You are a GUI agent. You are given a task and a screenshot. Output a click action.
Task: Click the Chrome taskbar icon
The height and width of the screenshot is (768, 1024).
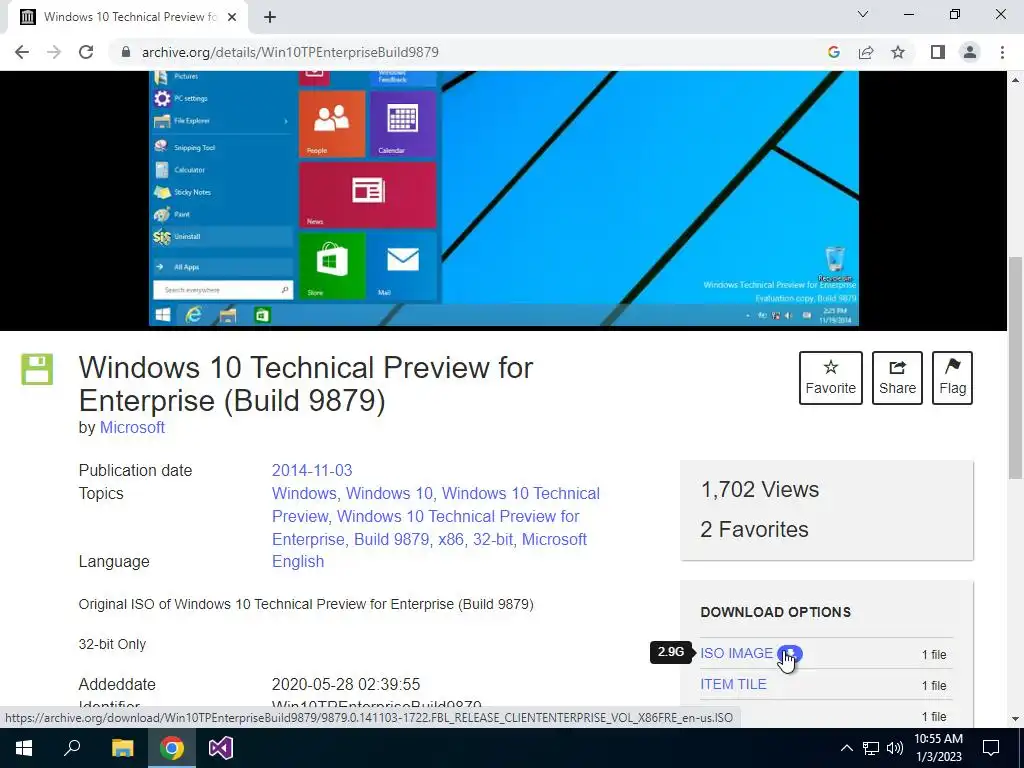coord(172,748)
